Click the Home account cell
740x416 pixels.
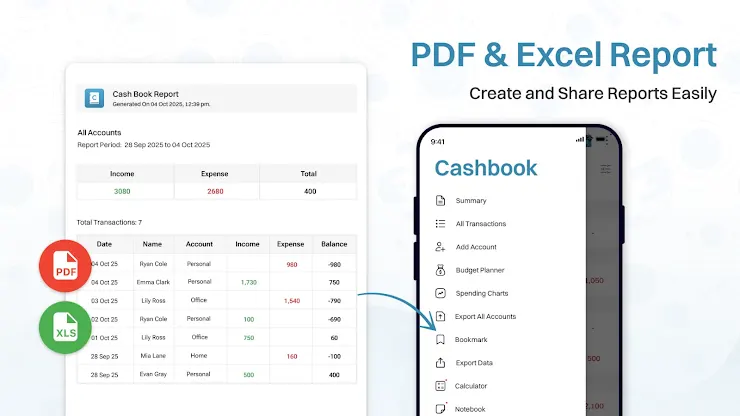[x=199, y=356]
